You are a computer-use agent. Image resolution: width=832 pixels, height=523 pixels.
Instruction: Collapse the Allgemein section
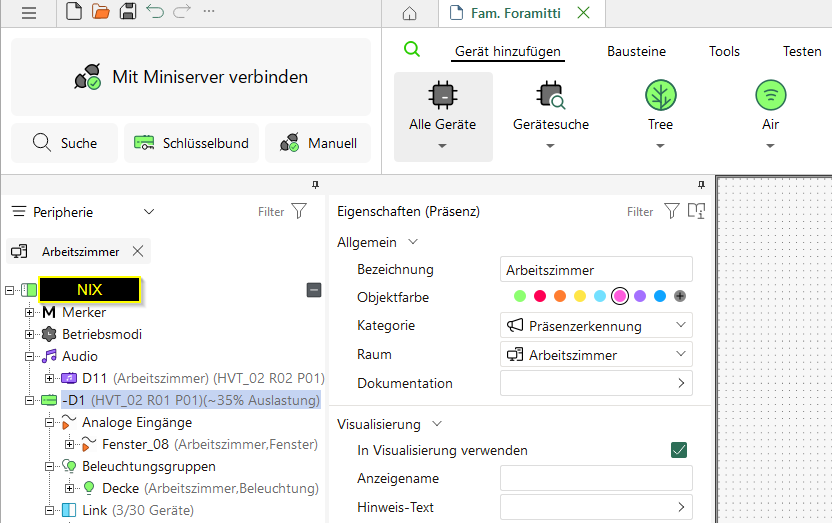[413, 242]
